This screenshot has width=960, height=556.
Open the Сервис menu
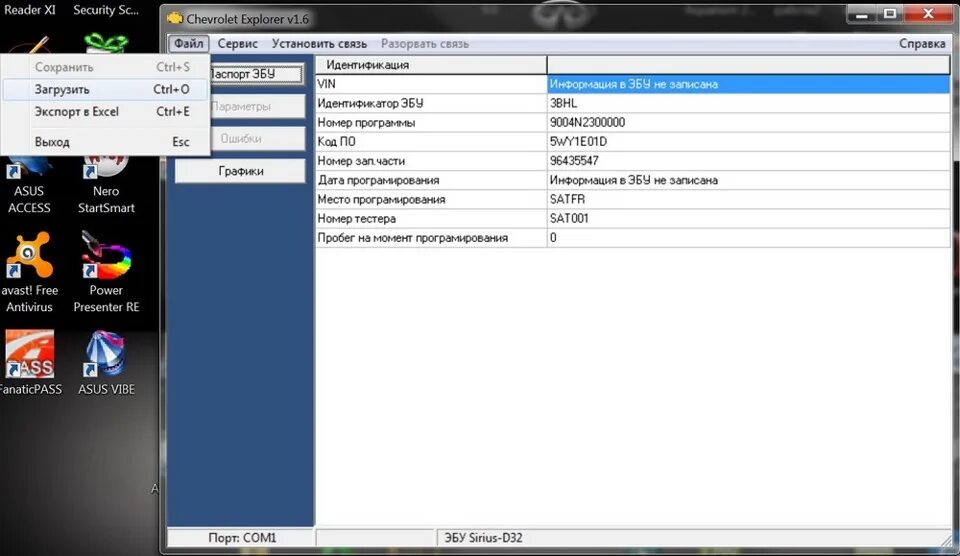238,43
